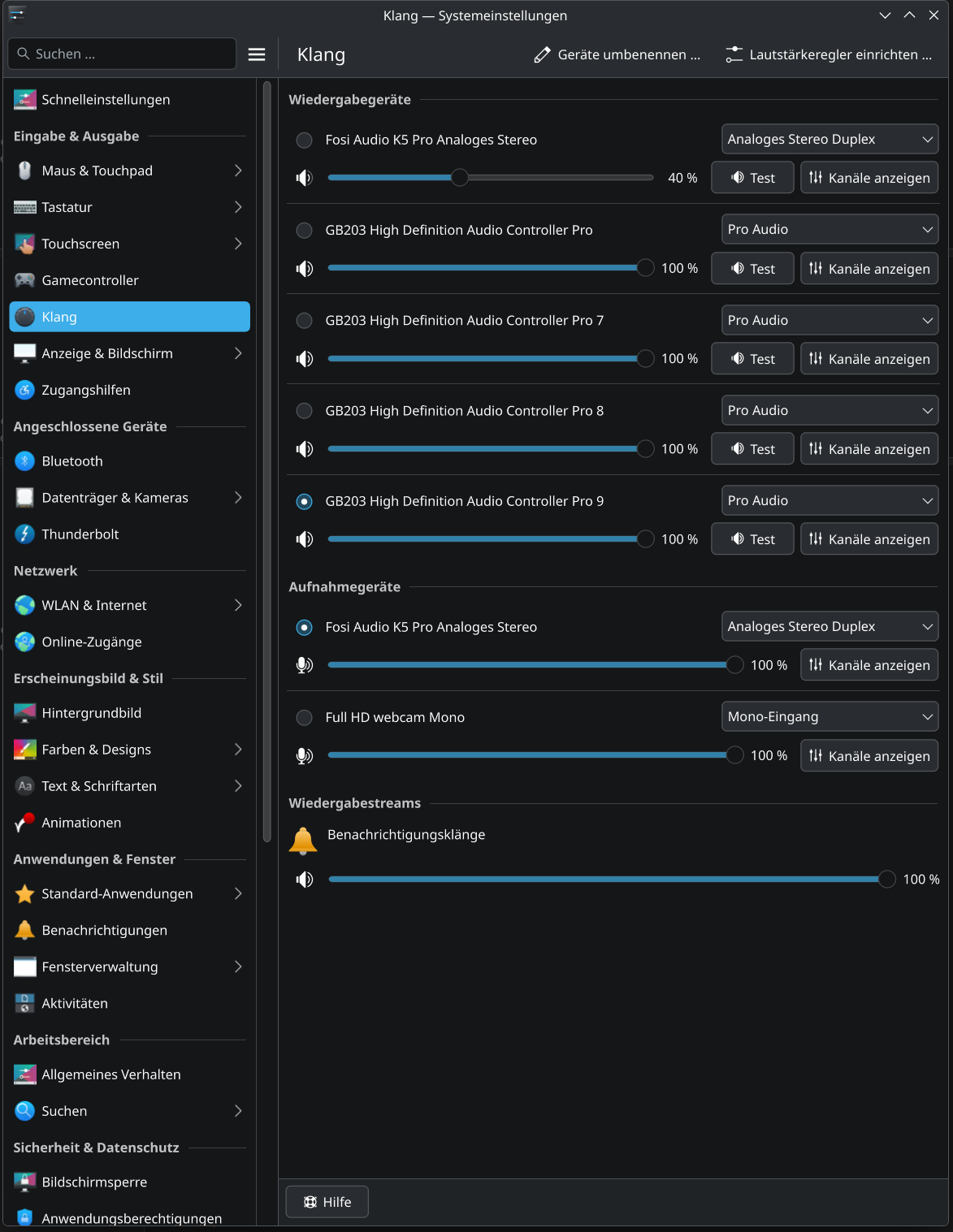Image resolution: width=953 pixels, height=1232 pixels.
Task: Click the pencil icon for Geräte umbenennen
Action: 542,54
